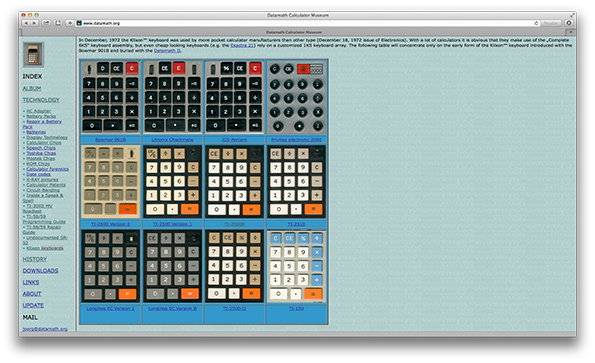Open the Longines EC Version 1 caption link

click(x=110, y=308)
